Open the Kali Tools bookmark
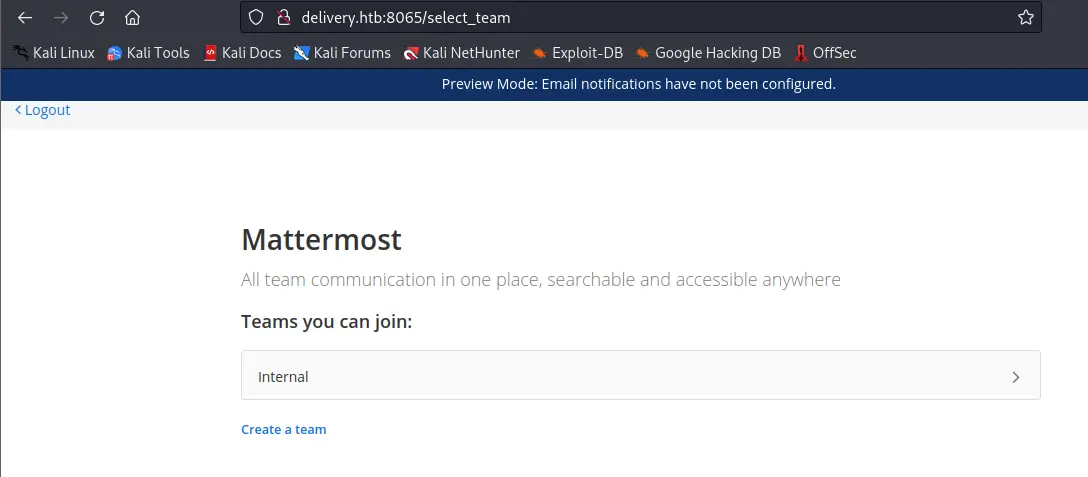This screenshot has height=477, width=1088. pyautogui.click(x=148, y=53)
